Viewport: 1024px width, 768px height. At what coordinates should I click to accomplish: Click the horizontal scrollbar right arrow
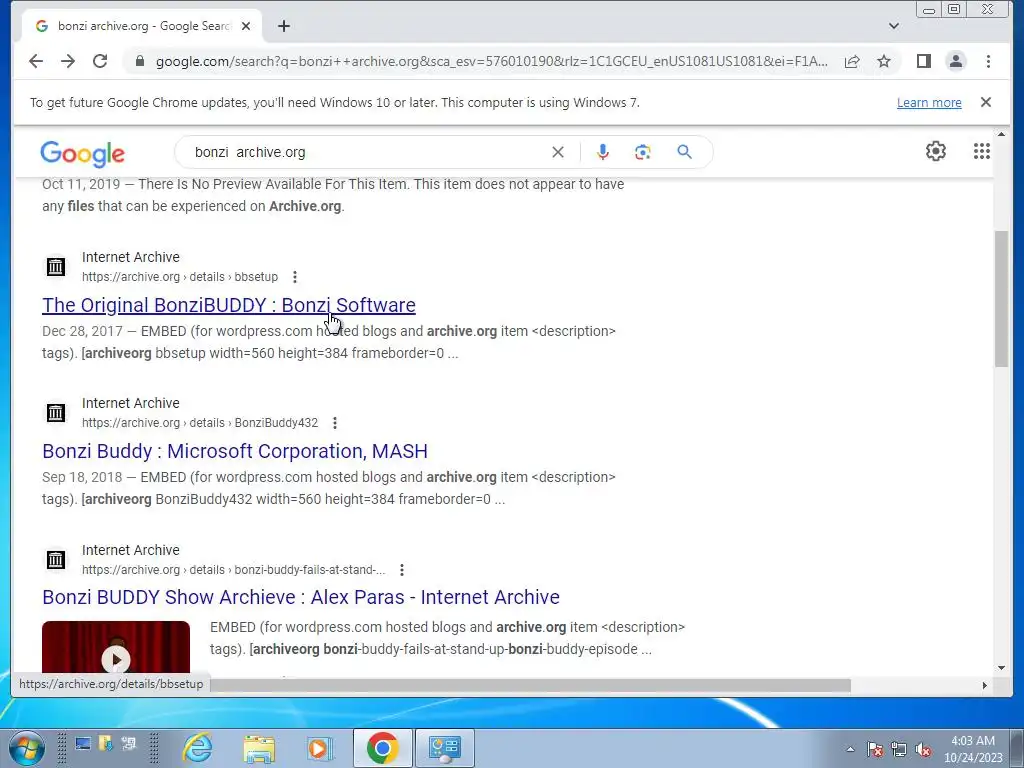pos(985,685)
